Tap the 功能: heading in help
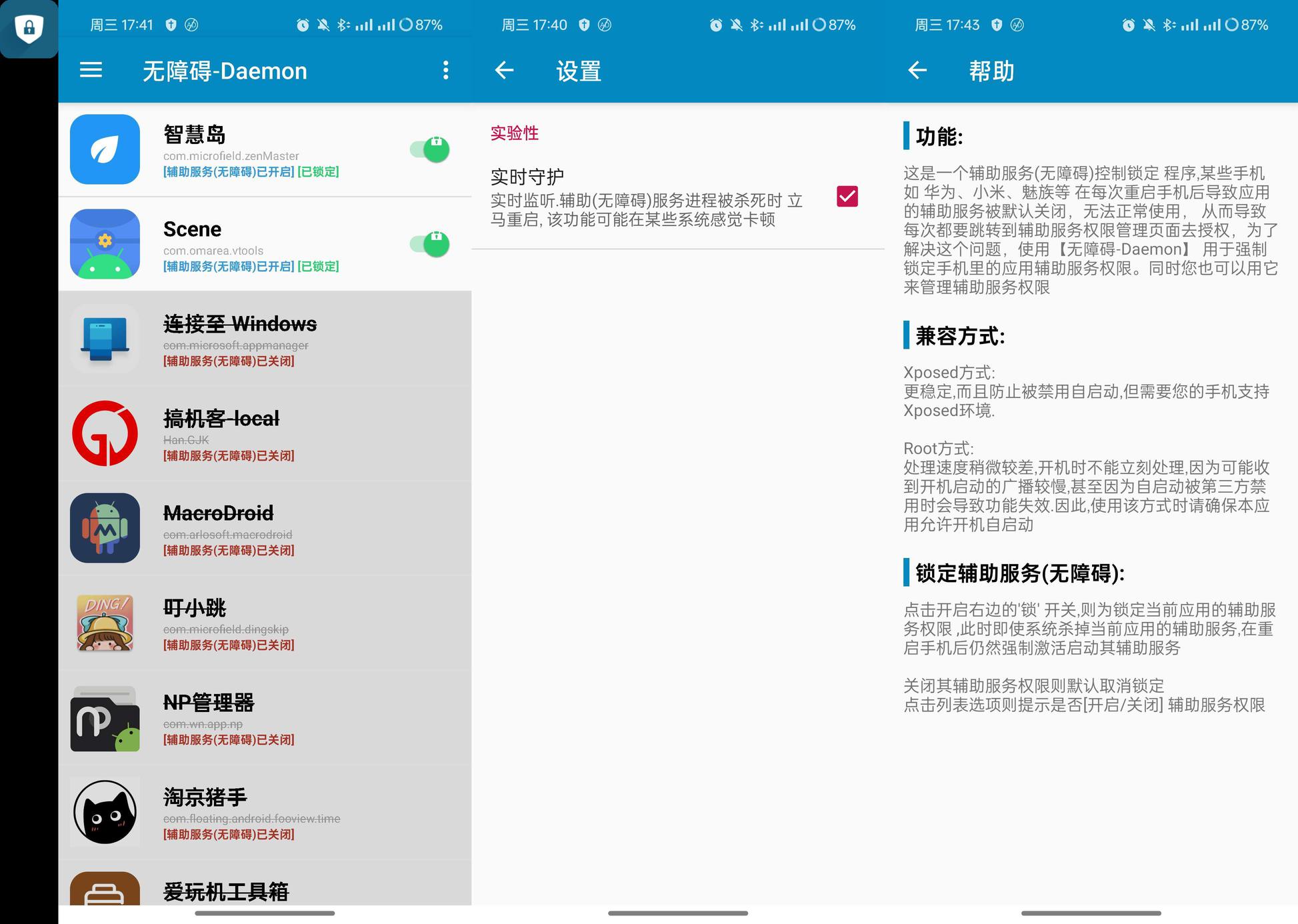 coord(939,137)
